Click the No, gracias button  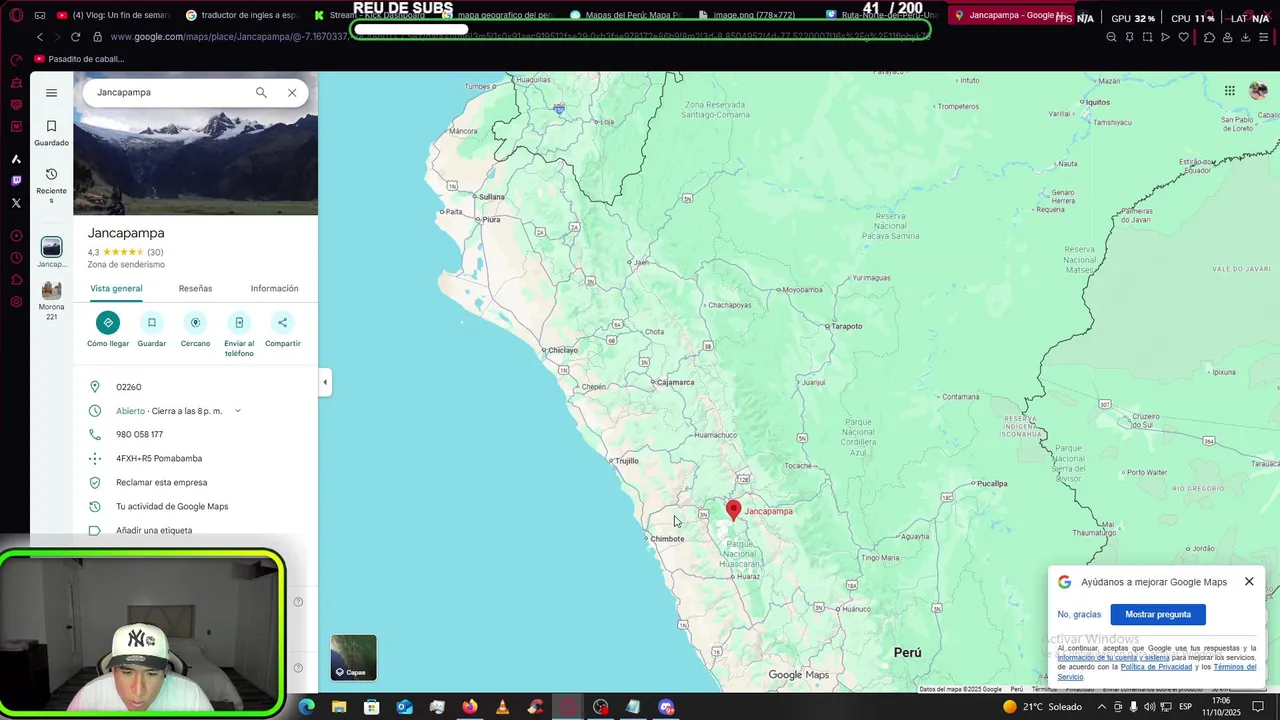tap(1079, 614)
